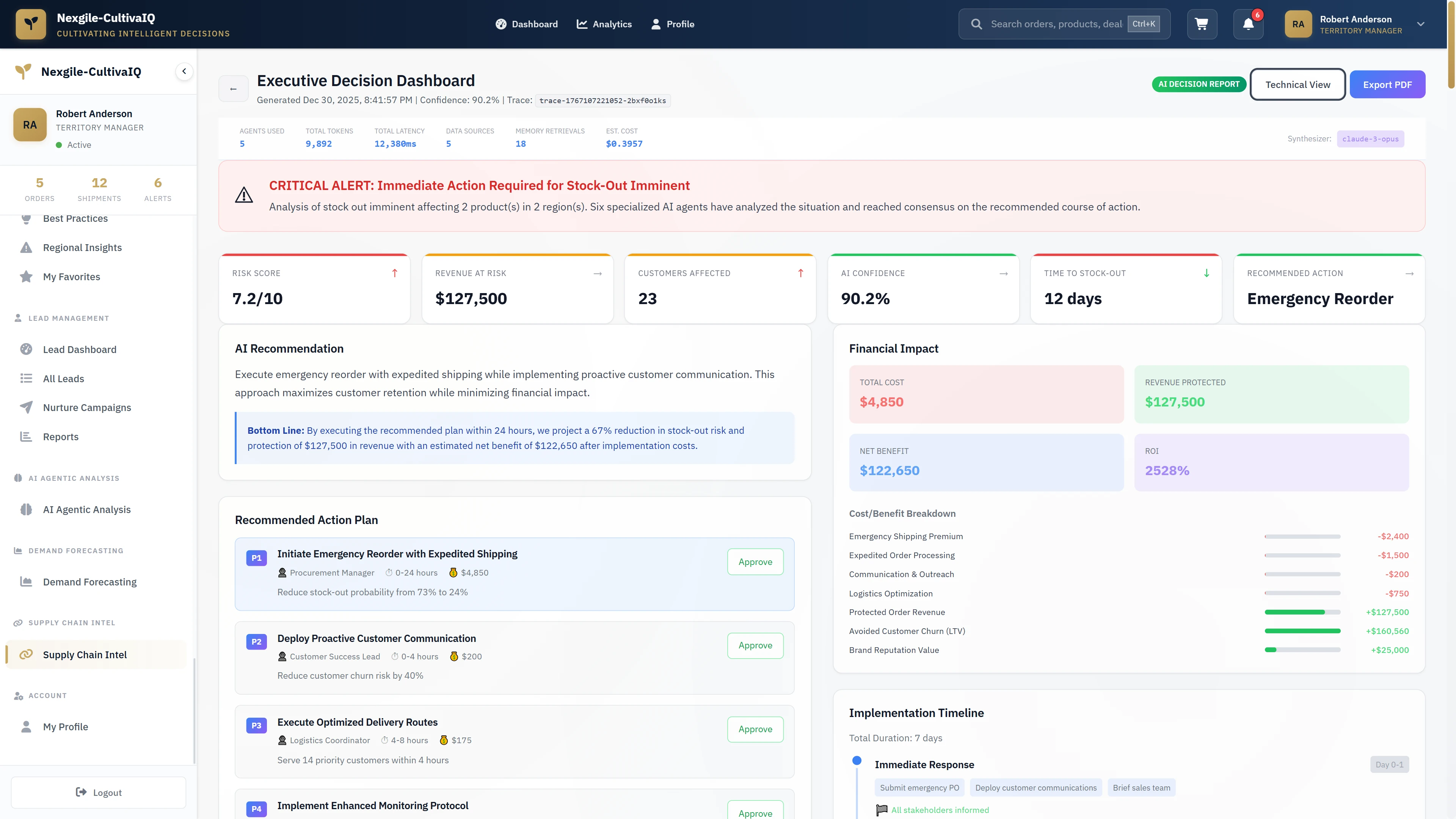Open Demand Forecasting from the sidebar

click(x=89, y=582)
